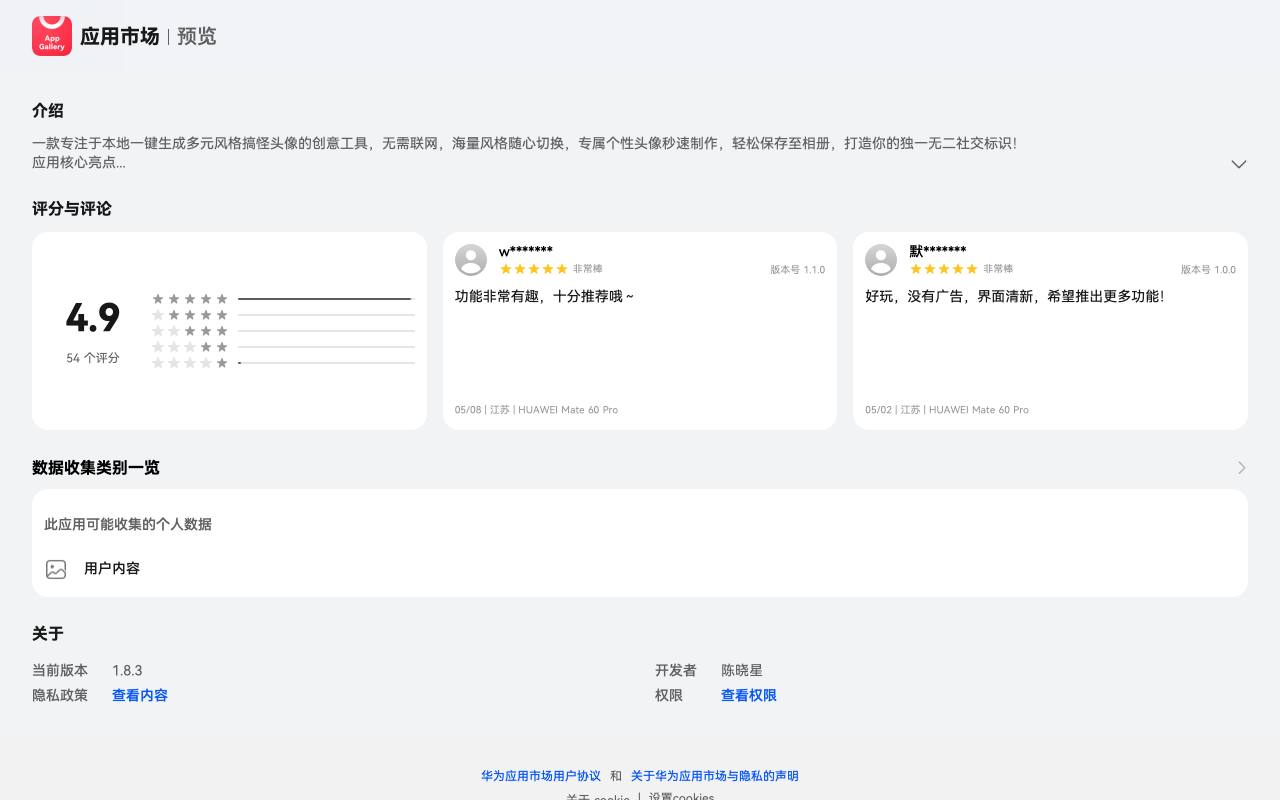The width and height of the screenshot is (1280, 800).
Task: Click 版本号 1.1.0 label
Action: click(x=798, y=270)
